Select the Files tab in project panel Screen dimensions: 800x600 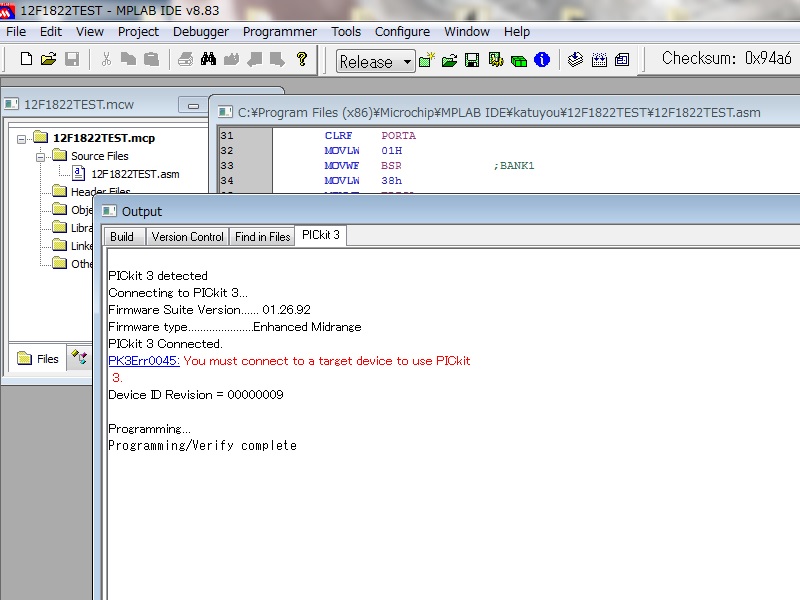tap(40, 359)
